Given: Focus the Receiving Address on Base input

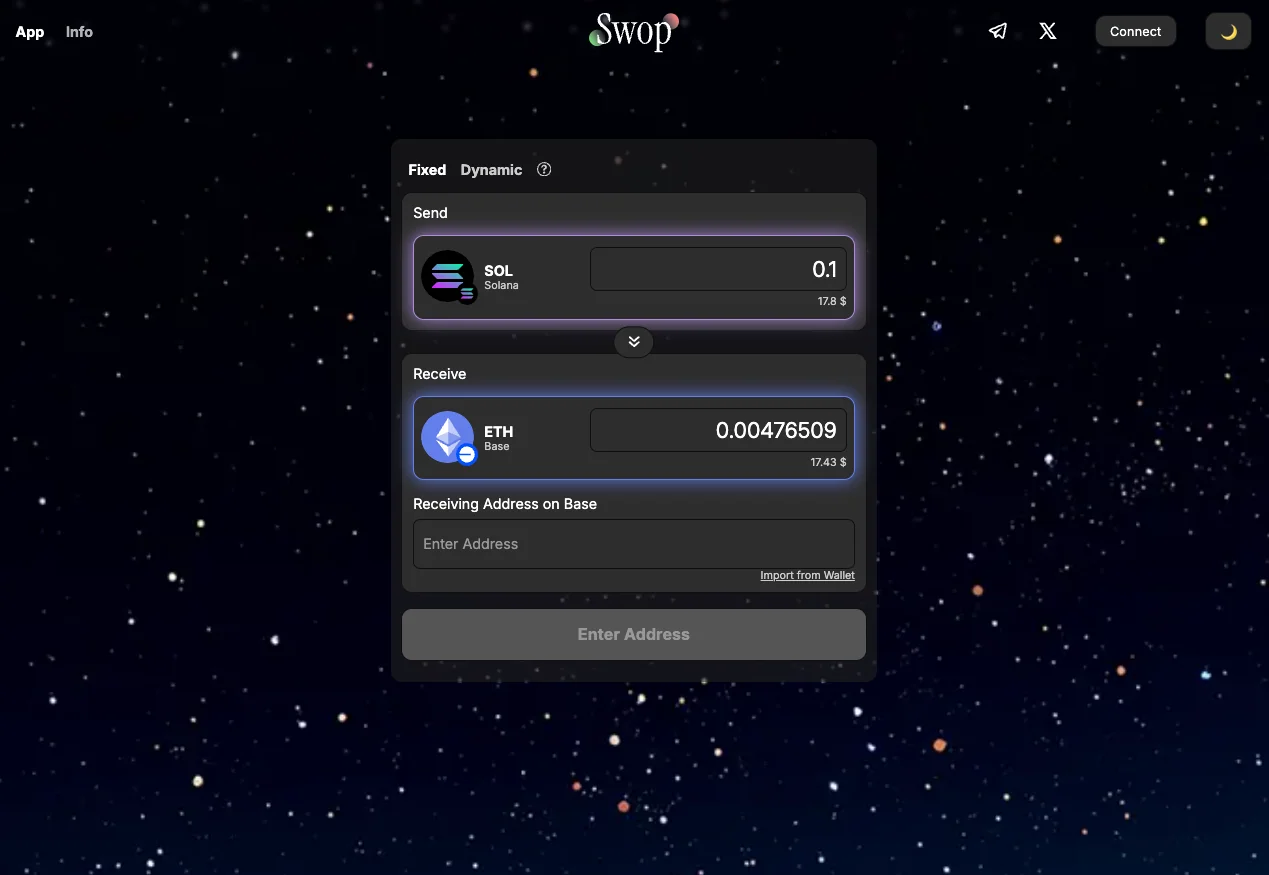Looking at the screenshot, I should click(634, 544).
